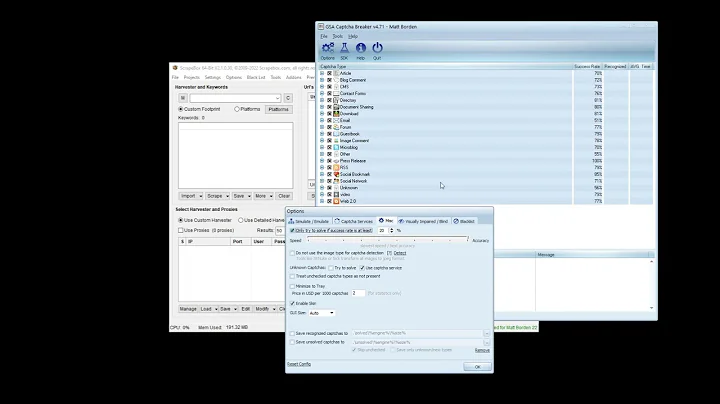
Task: Click the Document Sharing row icon
Action: coord(336,107)
